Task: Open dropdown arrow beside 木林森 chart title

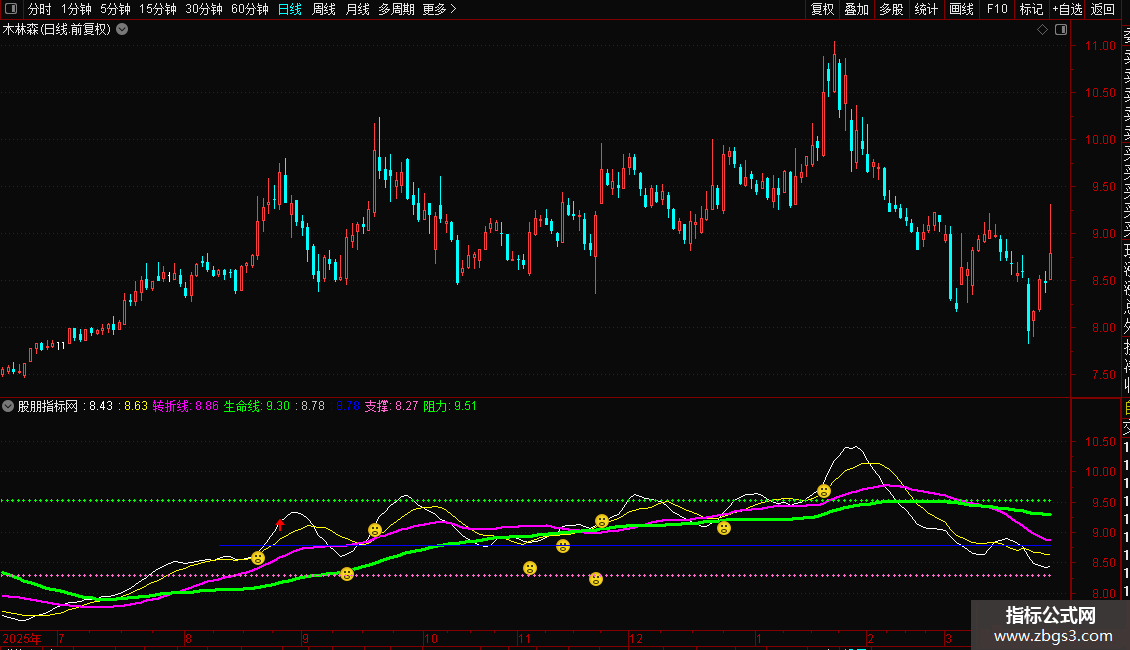Action: coord(122,30)
